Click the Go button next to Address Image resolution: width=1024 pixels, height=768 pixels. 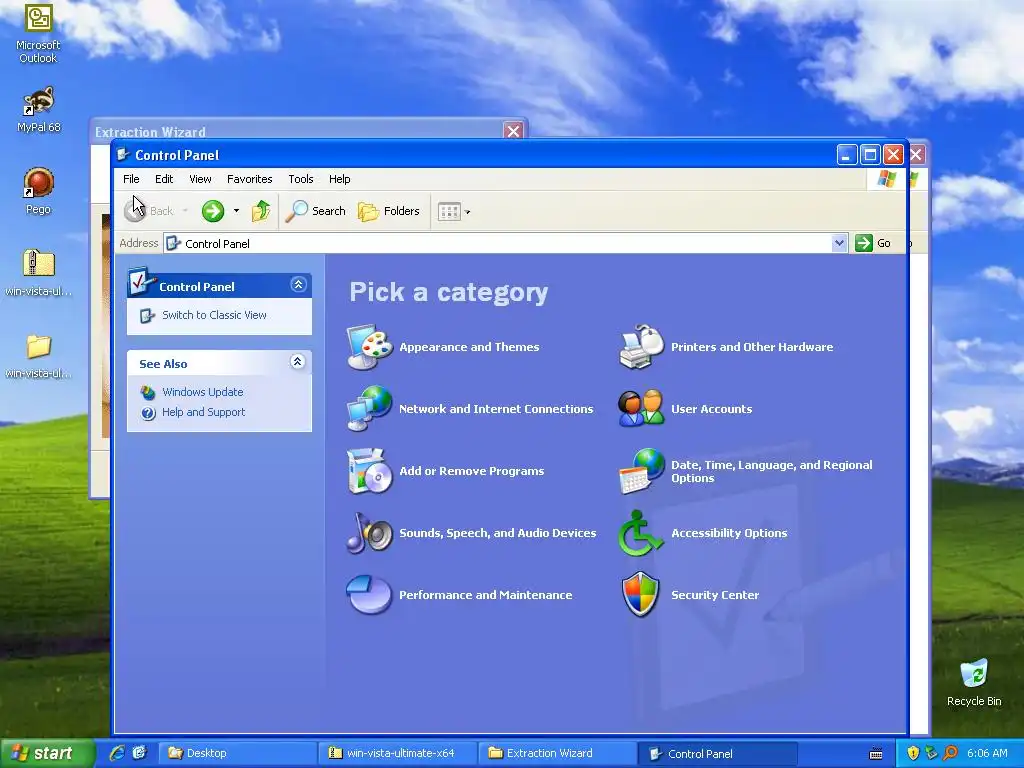[874, 243]
